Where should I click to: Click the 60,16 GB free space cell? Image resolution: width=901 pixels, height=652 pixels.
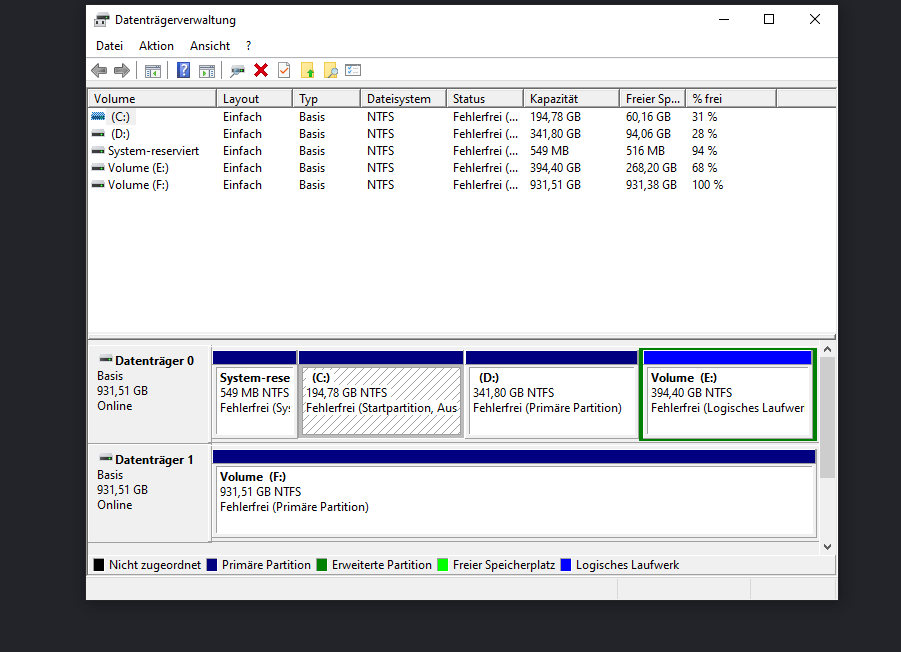coord(648,117)
